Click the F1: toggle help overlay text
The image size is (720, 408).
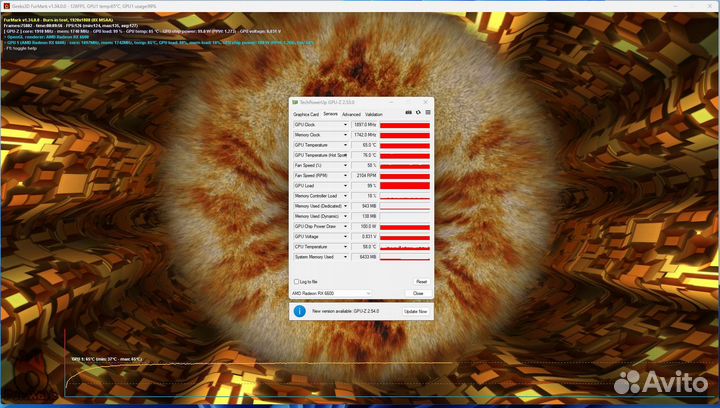pos(21,48)
